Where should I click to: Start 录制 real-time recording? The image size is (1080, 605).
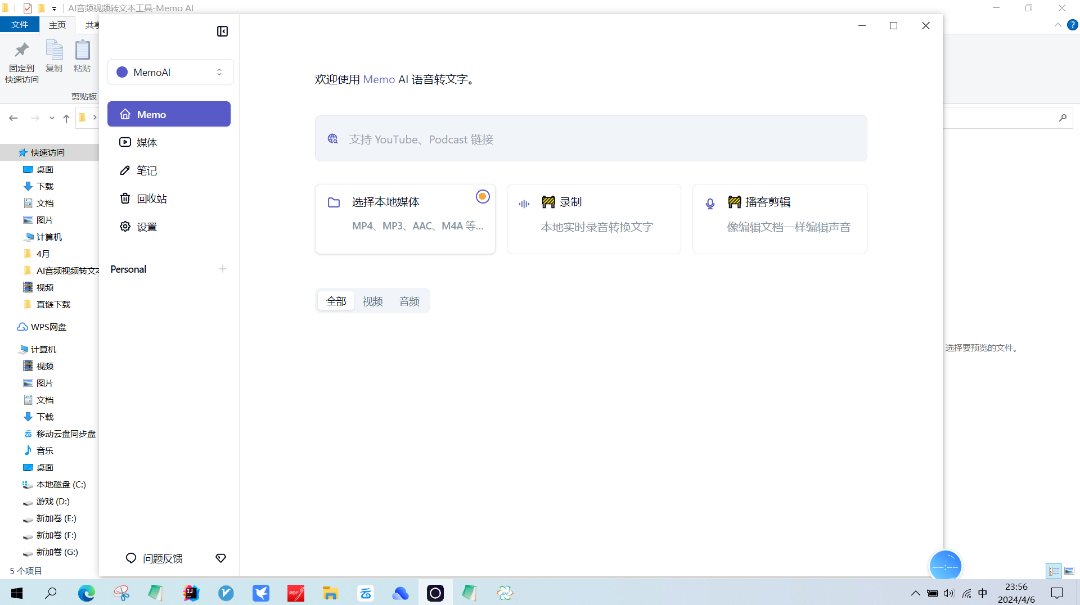point(593,218)
